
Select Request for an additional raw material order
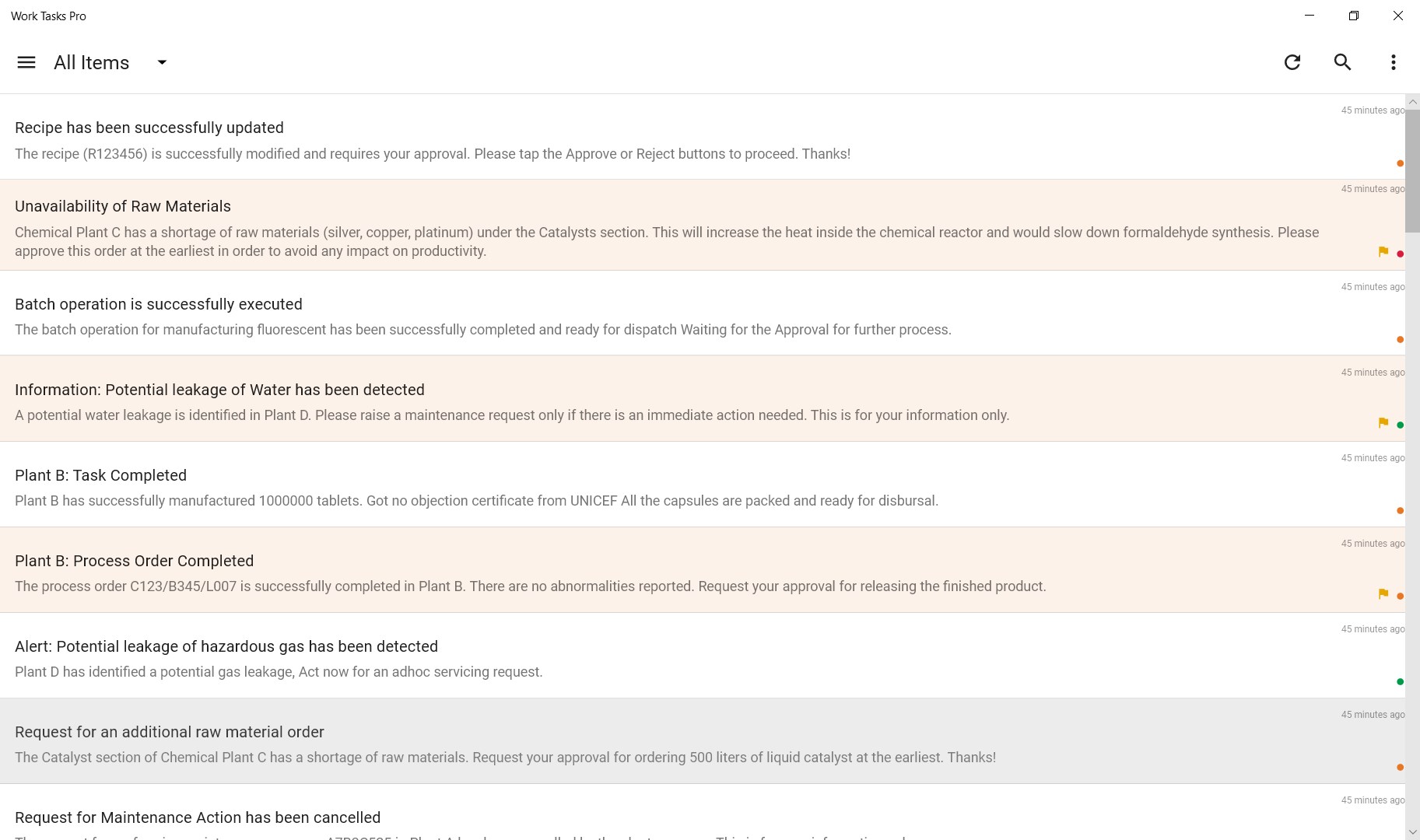point(169,732)
